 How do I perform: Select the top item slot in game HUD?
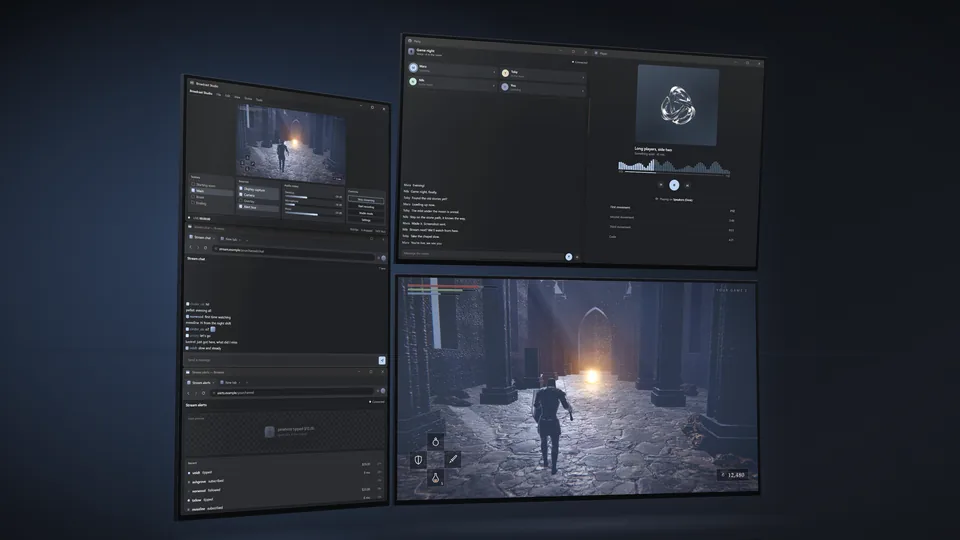[x=435, y=441]
